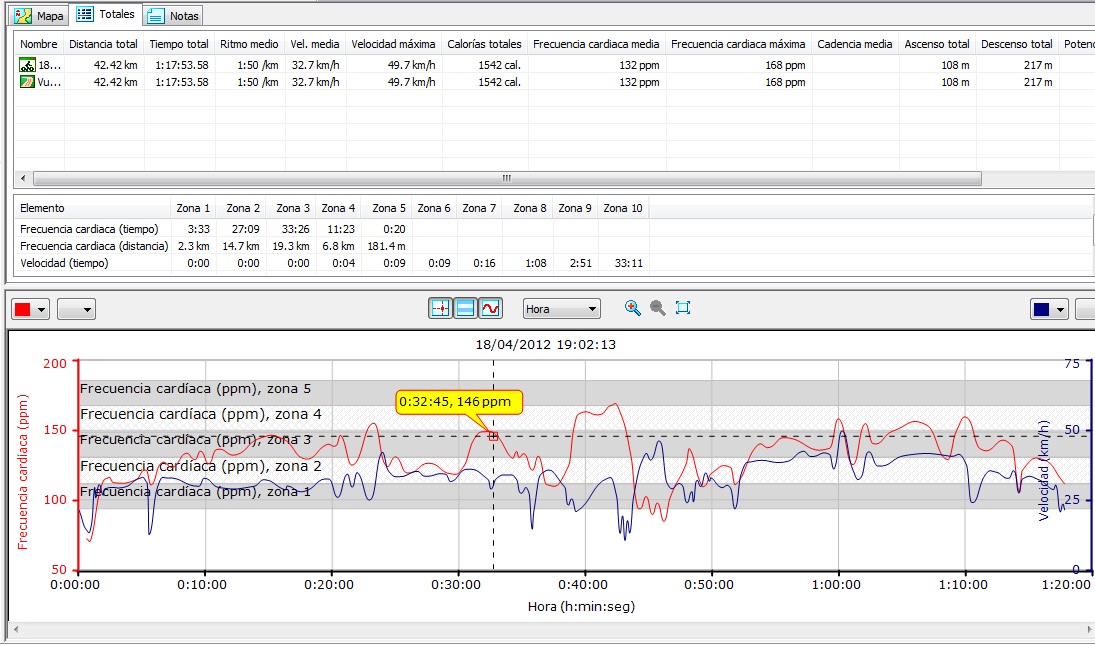Click the zona 5 heart rate band label
The height and width of the screenshot is (645, 1095).
(x=196, y=389)
